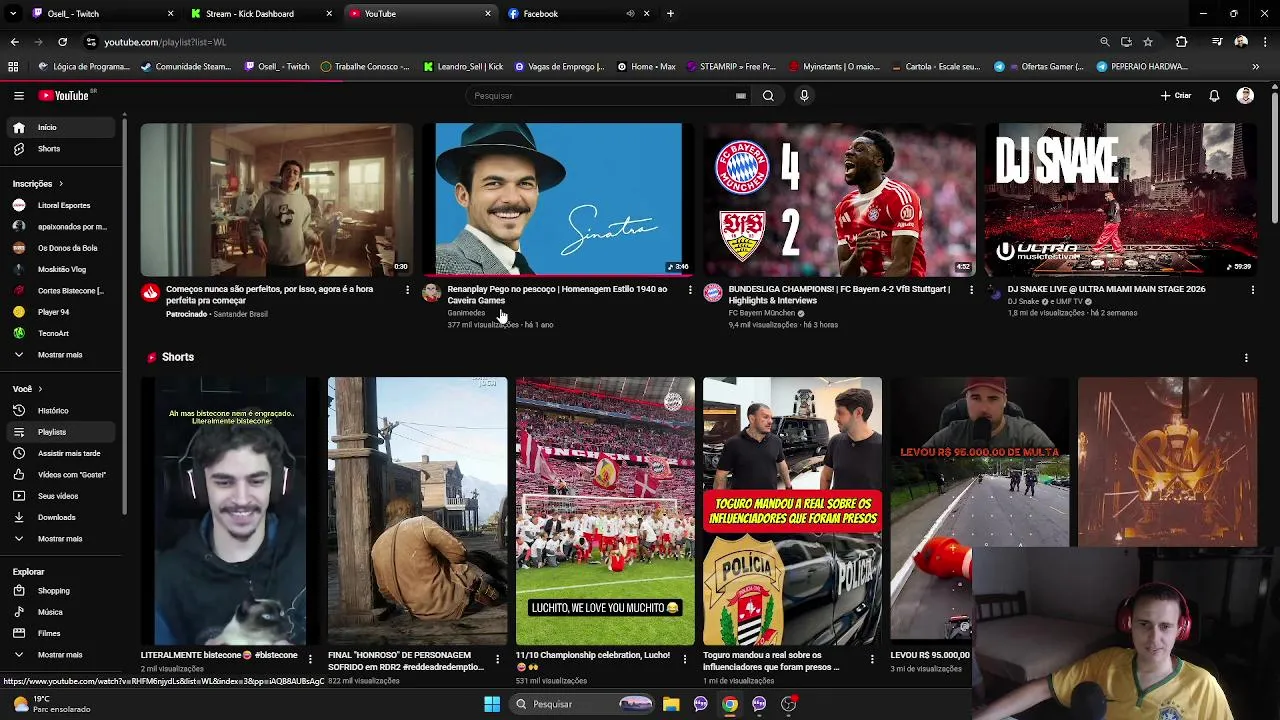Open Comunidade Steam bookmark
The height and width of the screenshot is (720, 1280).
(x=186, y=67)
